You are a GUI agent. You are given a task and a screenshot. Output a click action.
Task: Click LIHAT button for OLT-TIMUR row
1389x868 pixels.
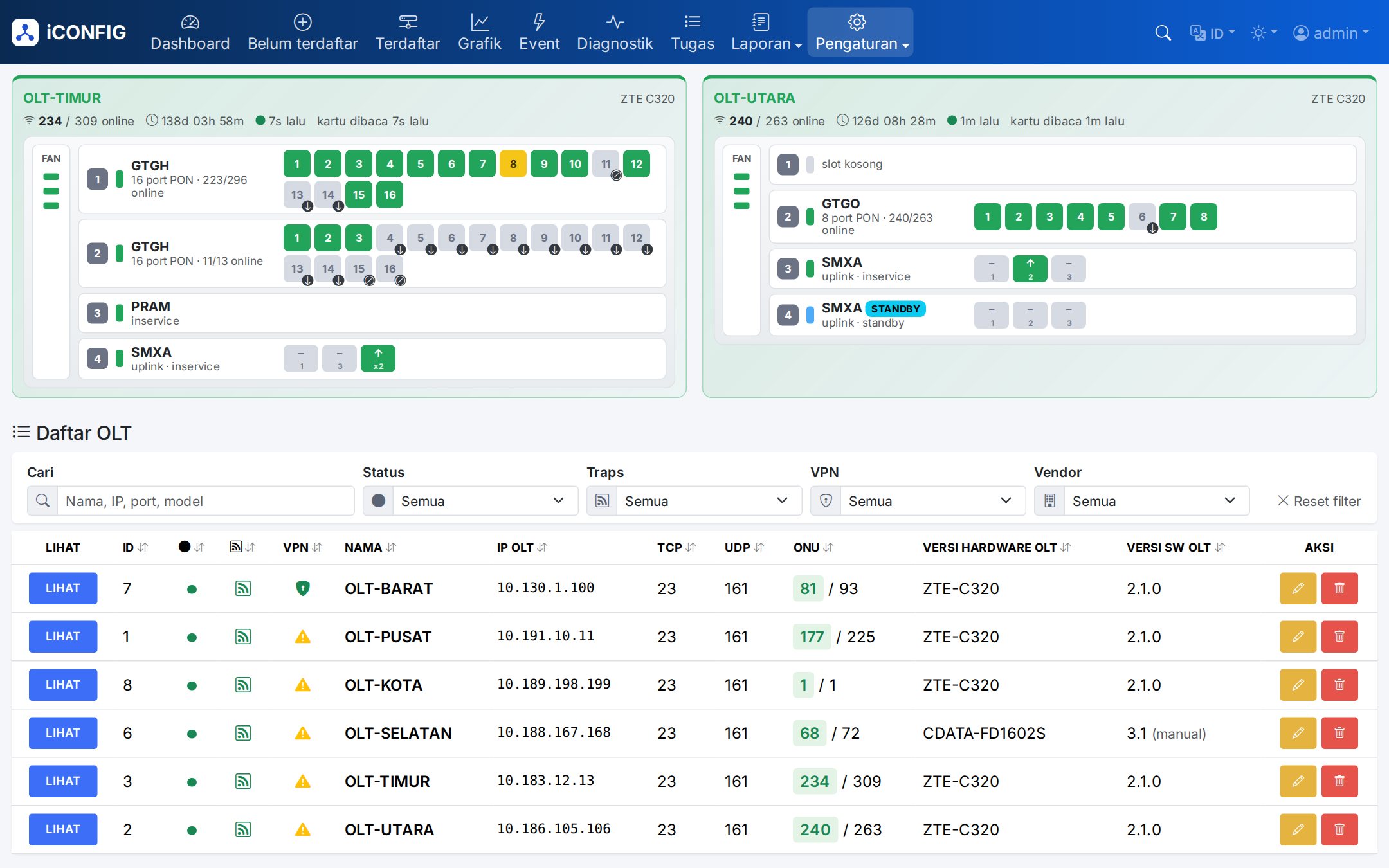tap(63, 781)
